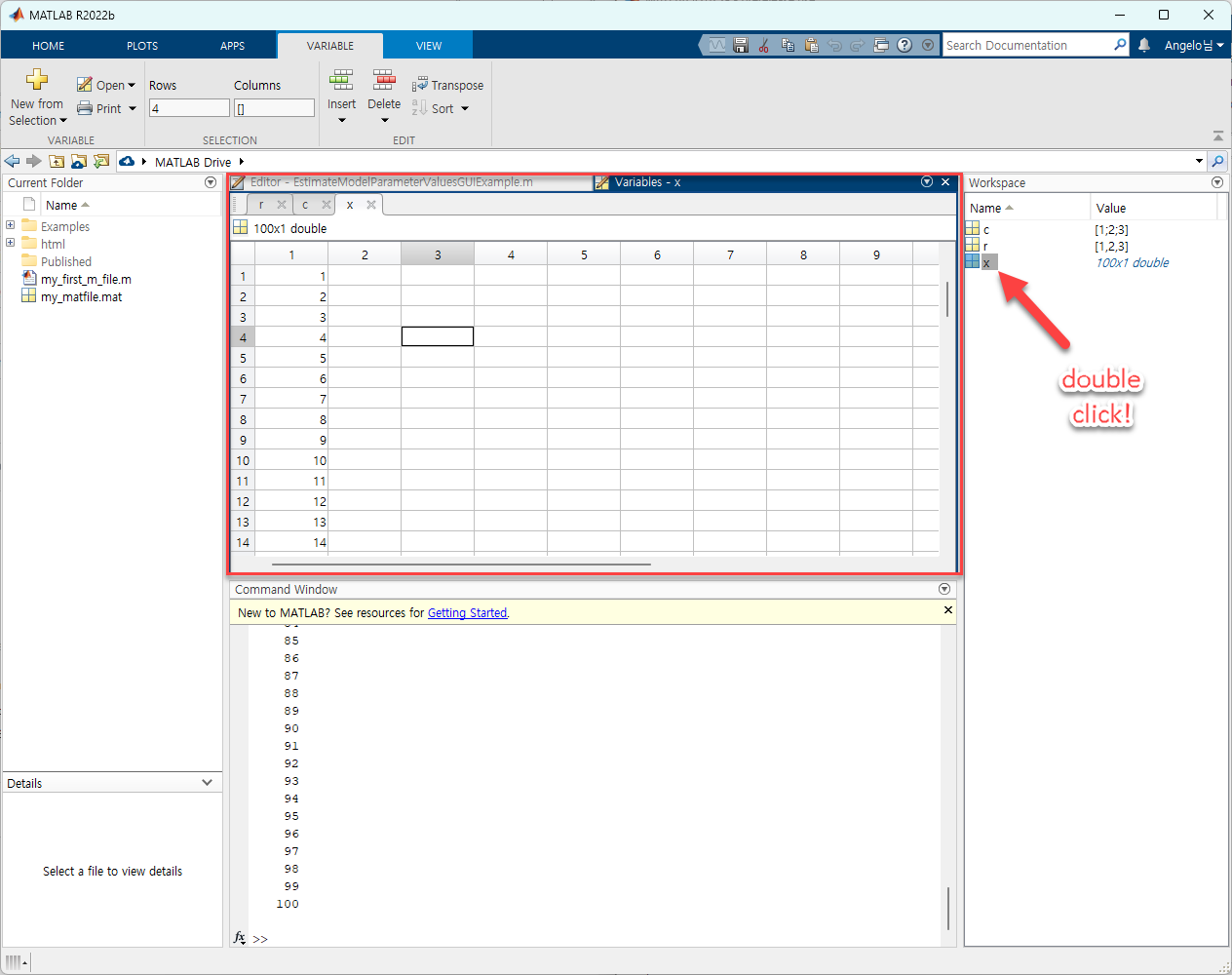The height and width of the screenshot is (975, 1232).
Task: Select the r variable tab
Action: coord(261,204)
